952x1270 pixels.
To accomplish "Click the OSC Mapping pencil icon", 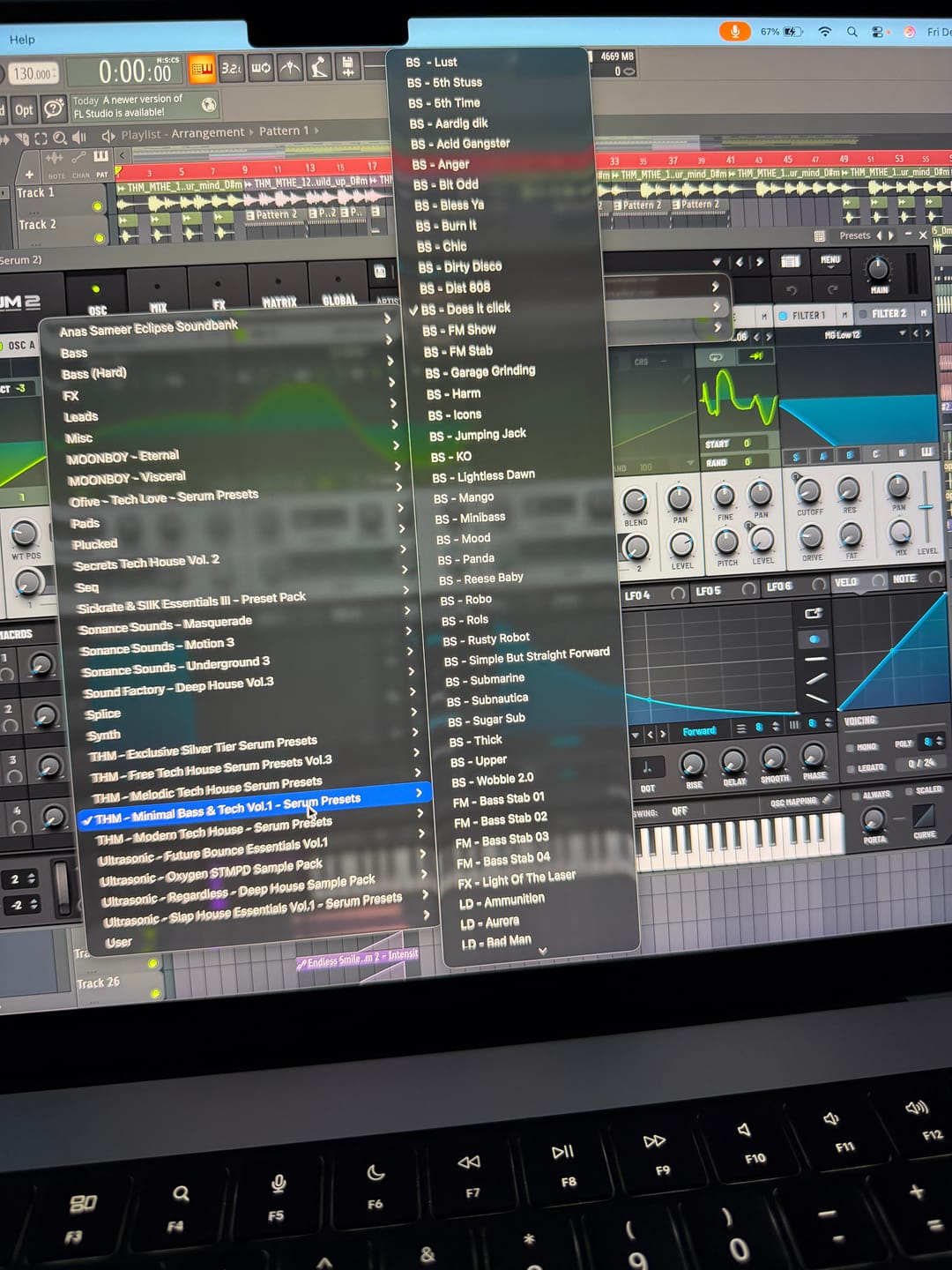I will [x=827, y=800].
